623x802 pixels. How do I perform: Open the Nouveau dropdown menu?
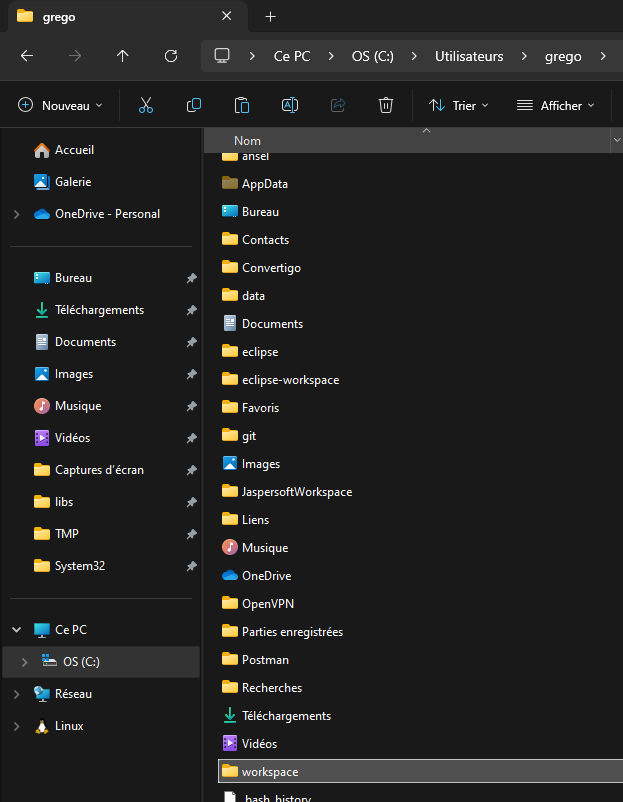pos(60,105)
